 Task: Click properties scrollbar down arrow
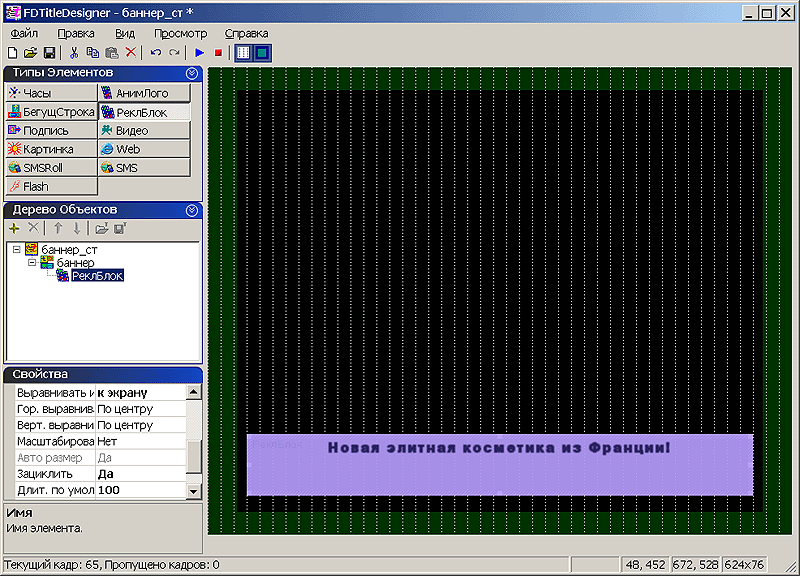193,491
